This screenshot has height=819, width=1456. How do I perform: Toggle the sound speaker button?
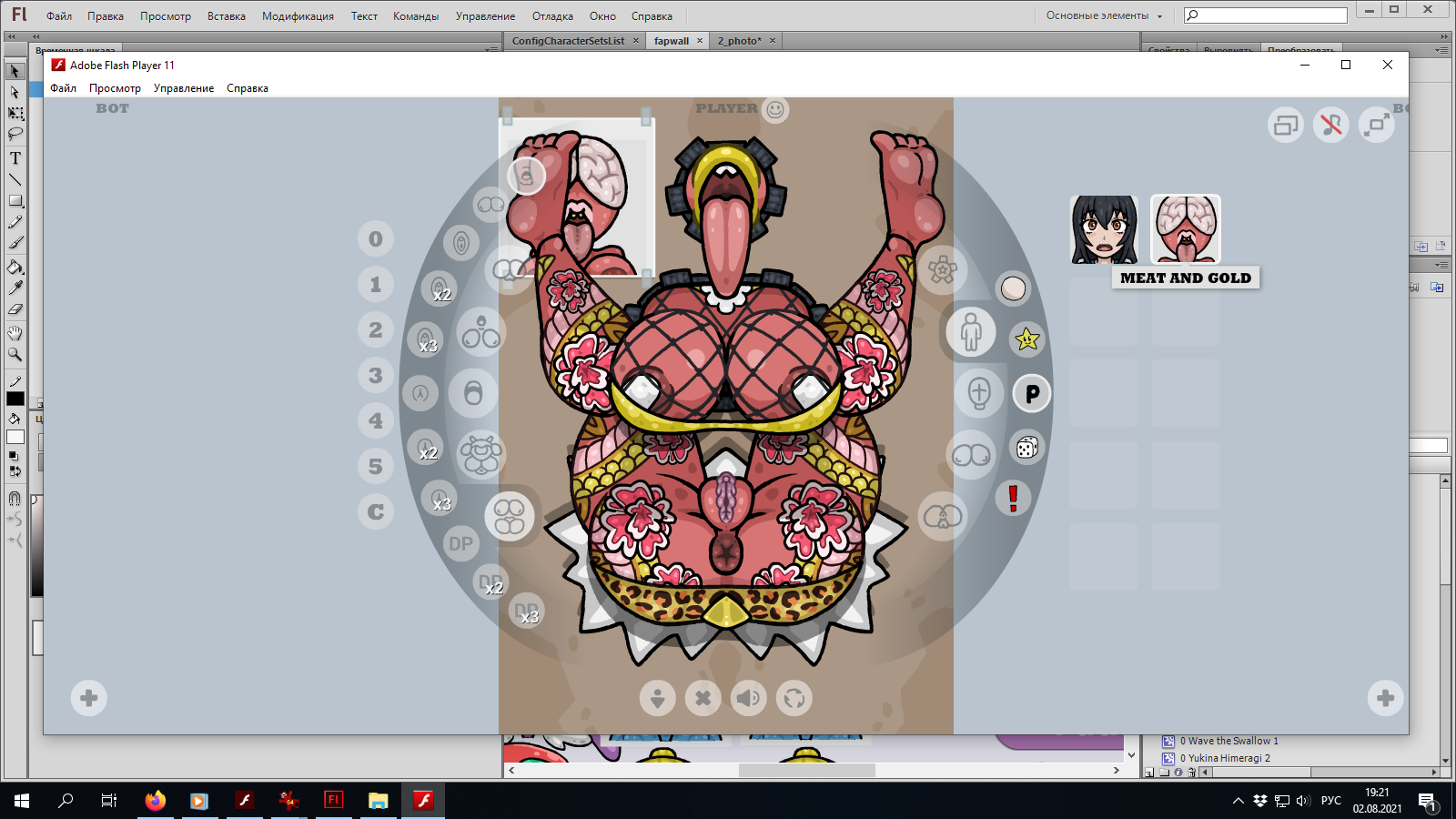(749, 698)
